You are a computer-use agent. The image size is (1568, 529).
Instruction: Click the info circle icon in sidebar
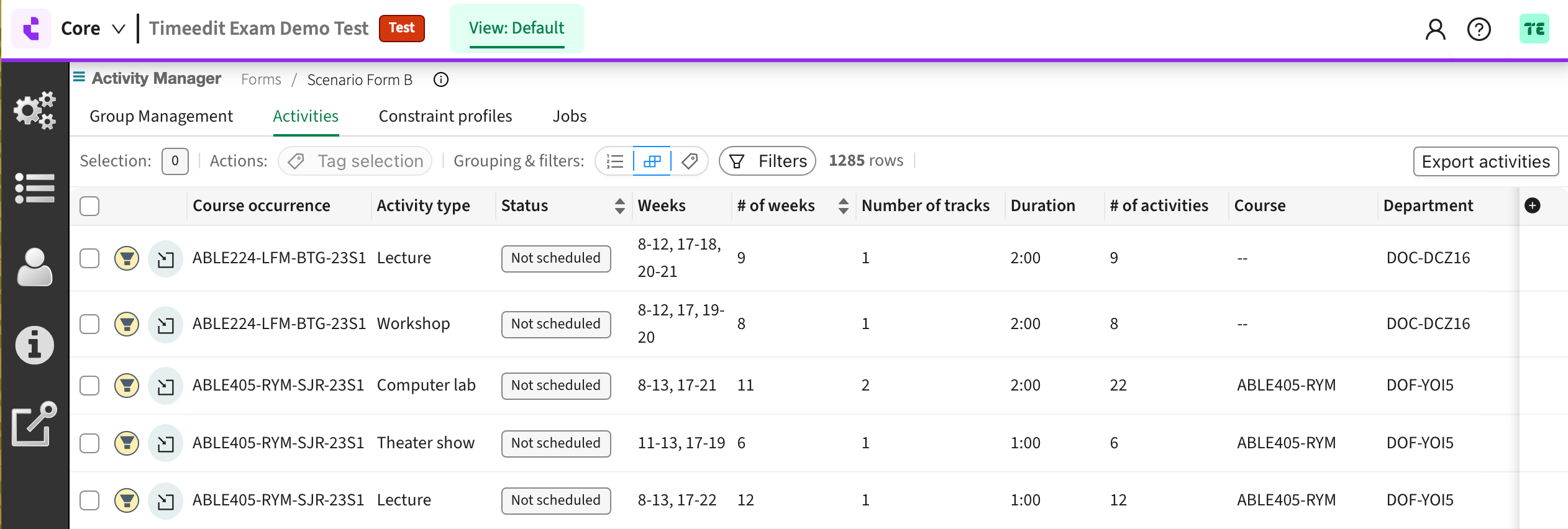tap(35, 345)
